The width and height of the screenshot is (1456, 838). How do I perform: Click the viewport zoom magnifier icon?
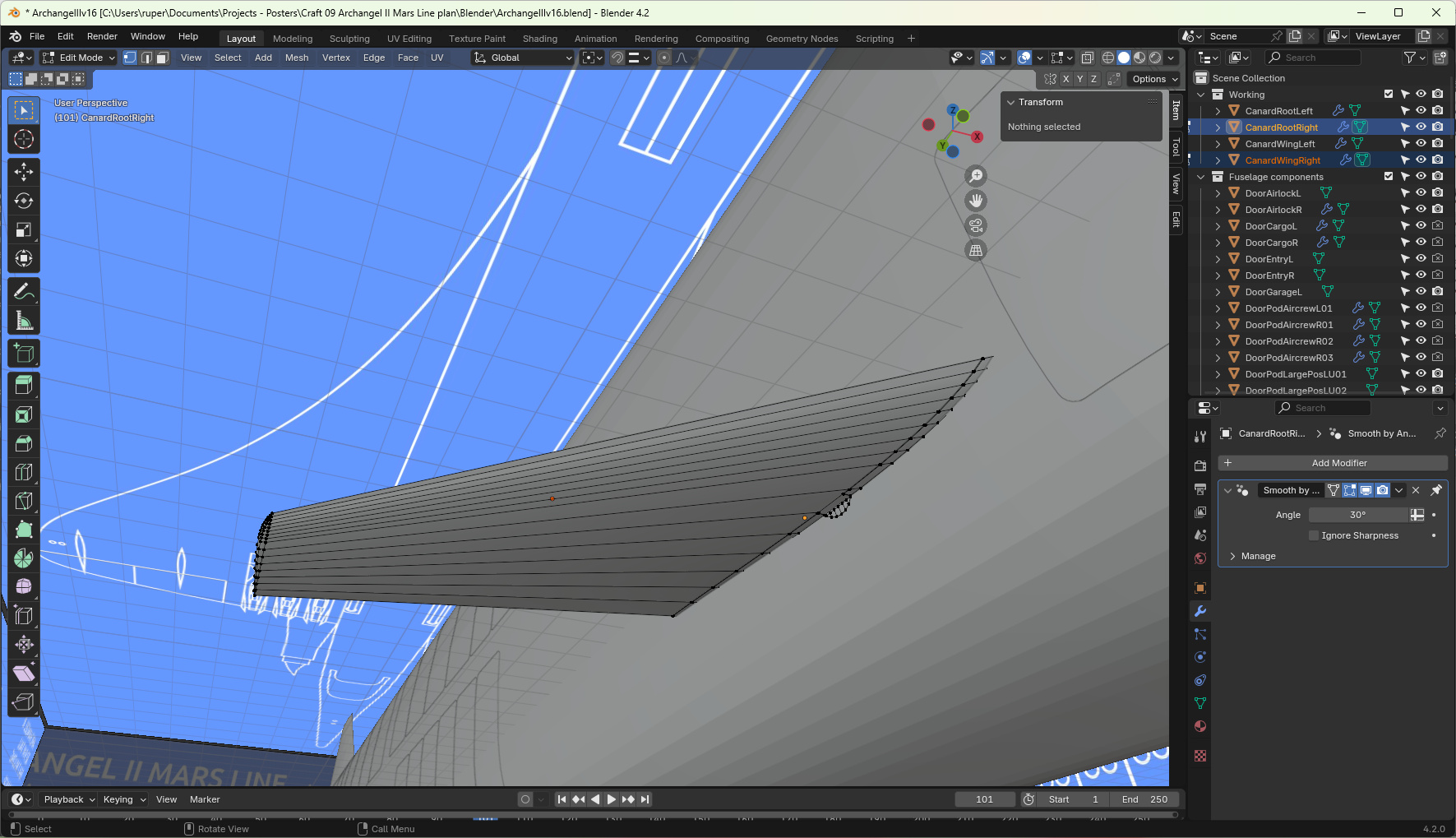coord(976,176)
